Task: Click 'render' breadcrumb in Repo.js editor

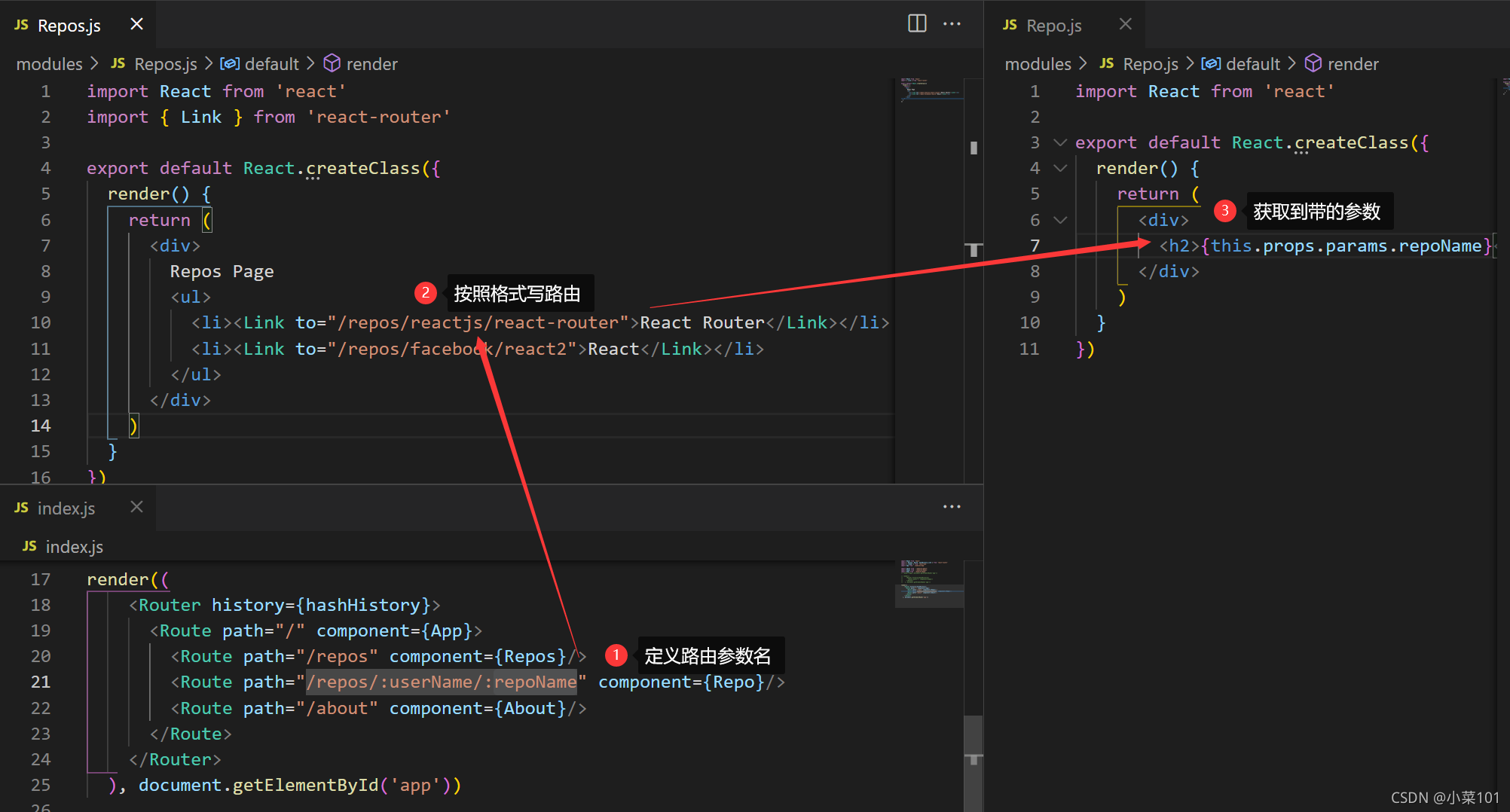Action: pos(1353,64)
